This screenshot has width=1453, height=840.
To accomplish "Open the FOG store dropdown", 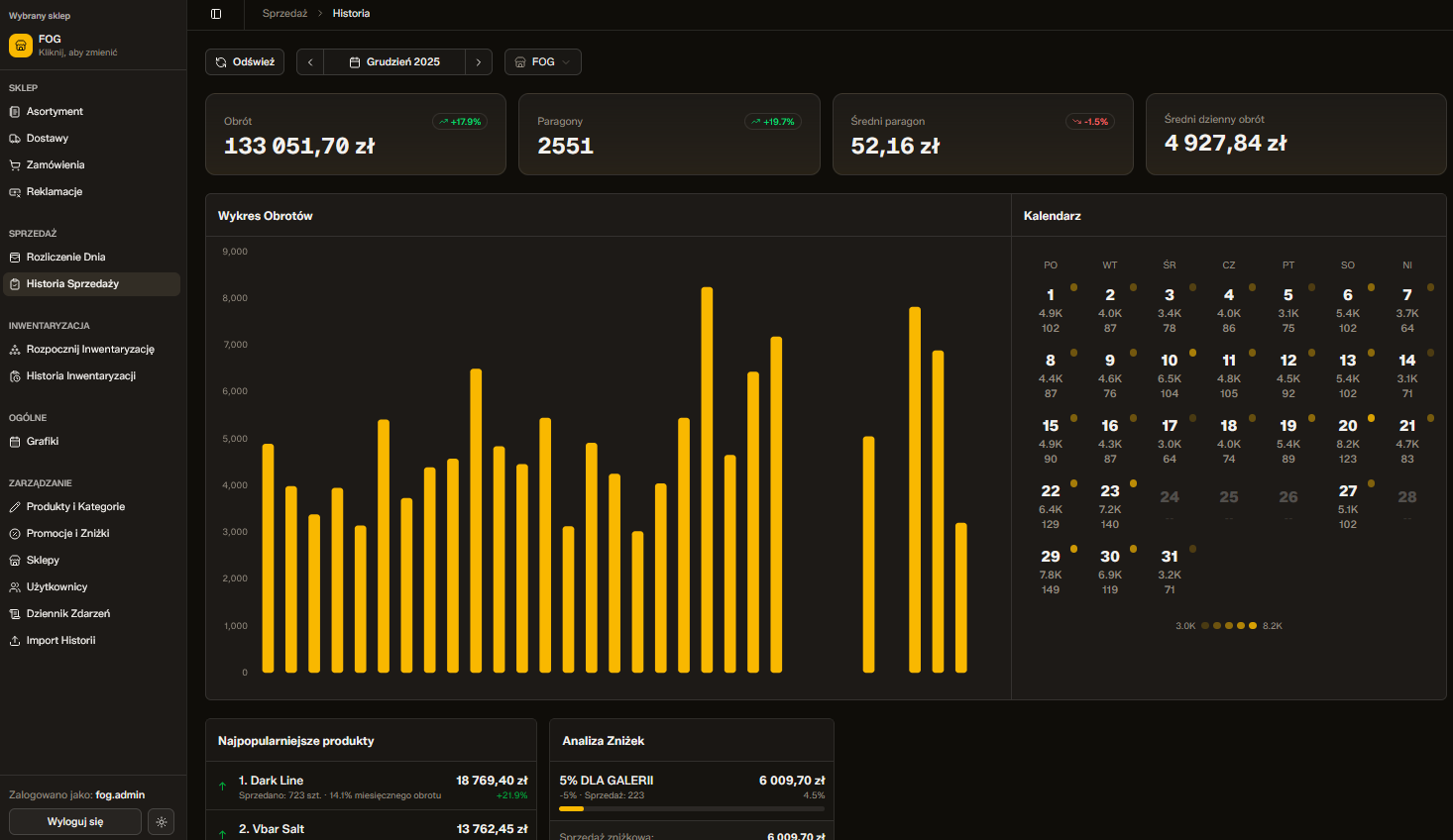I will click(x=542, y=62).
